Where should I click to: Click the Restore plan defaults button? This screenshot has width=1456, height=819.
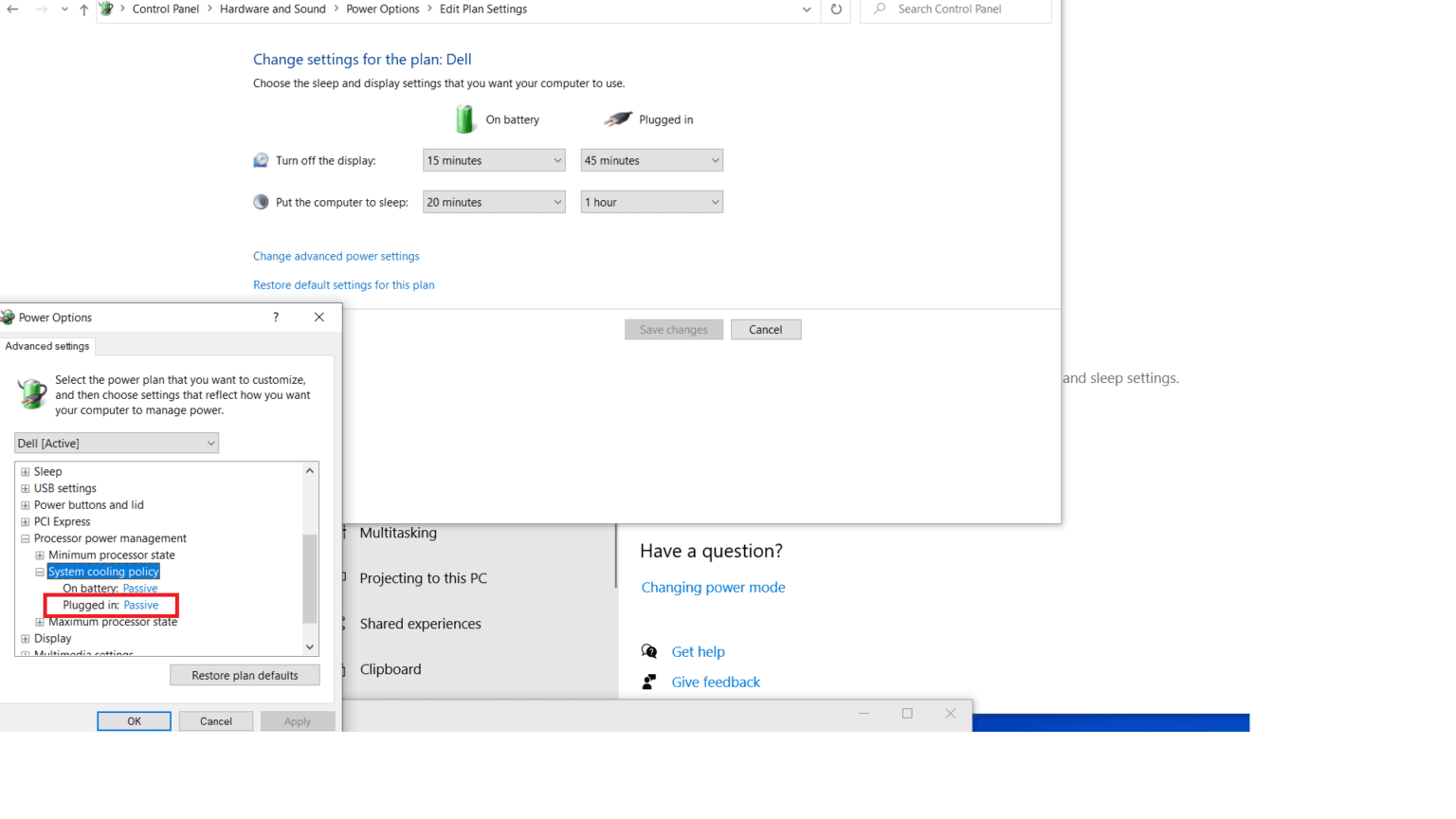[x=245, y=675]
